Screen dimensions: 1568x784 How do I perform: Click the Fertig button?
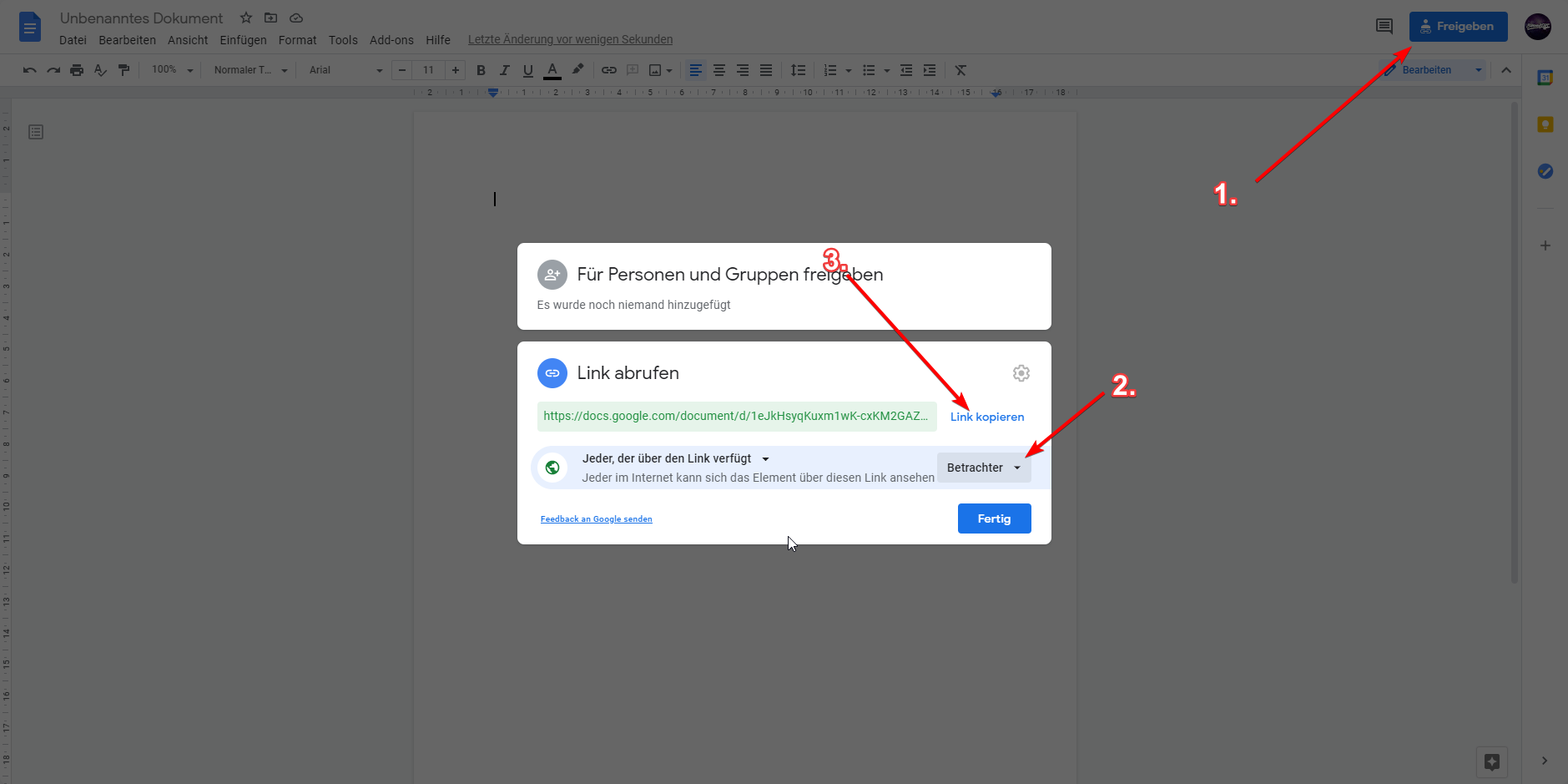(x=994, y=518)
